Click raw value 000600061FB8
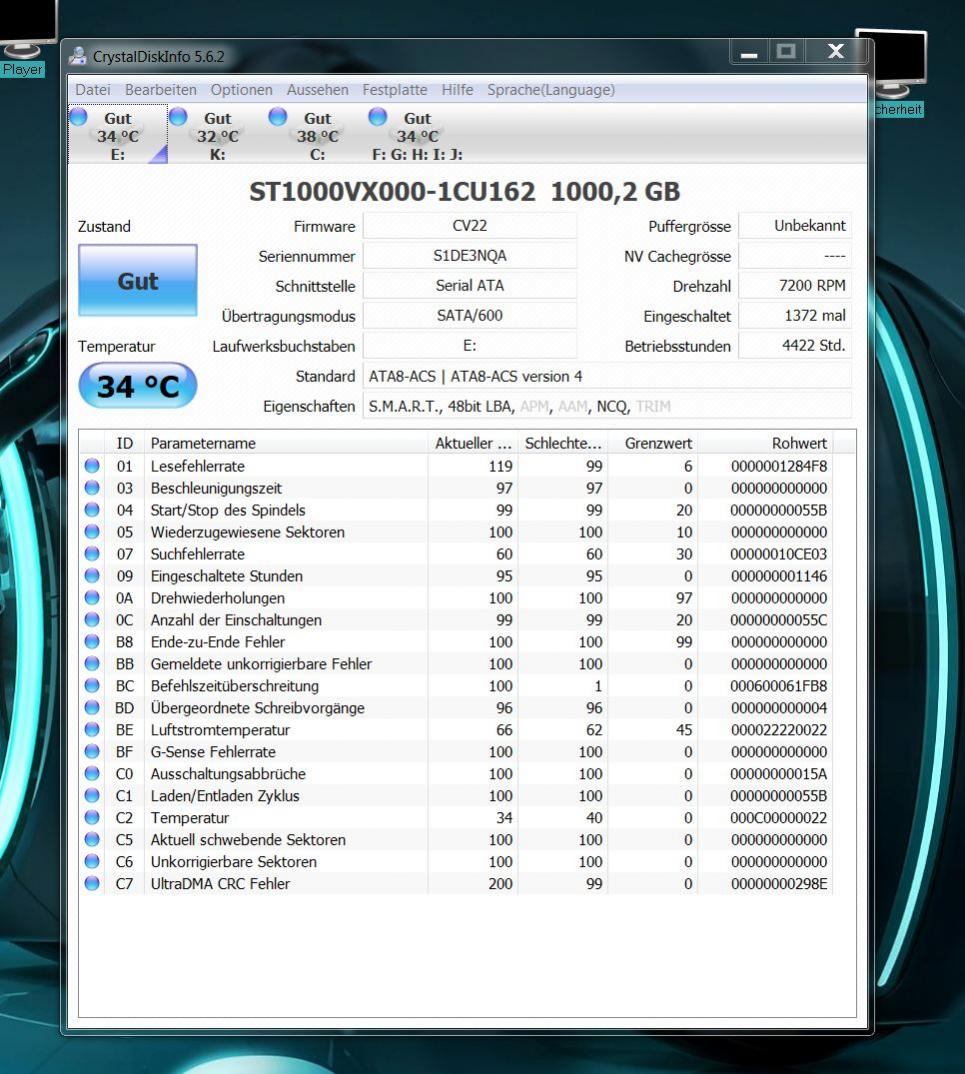 click(x=779, y=686)
